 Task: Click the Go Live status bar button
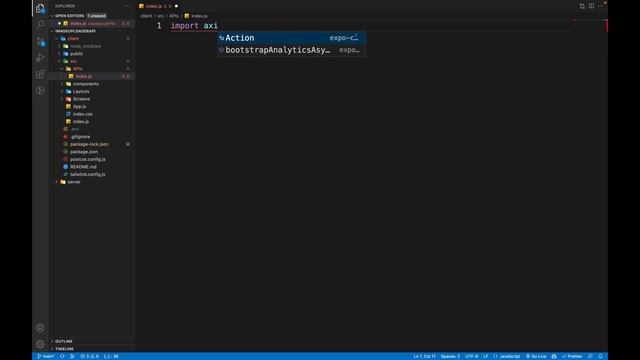point(536,356)
